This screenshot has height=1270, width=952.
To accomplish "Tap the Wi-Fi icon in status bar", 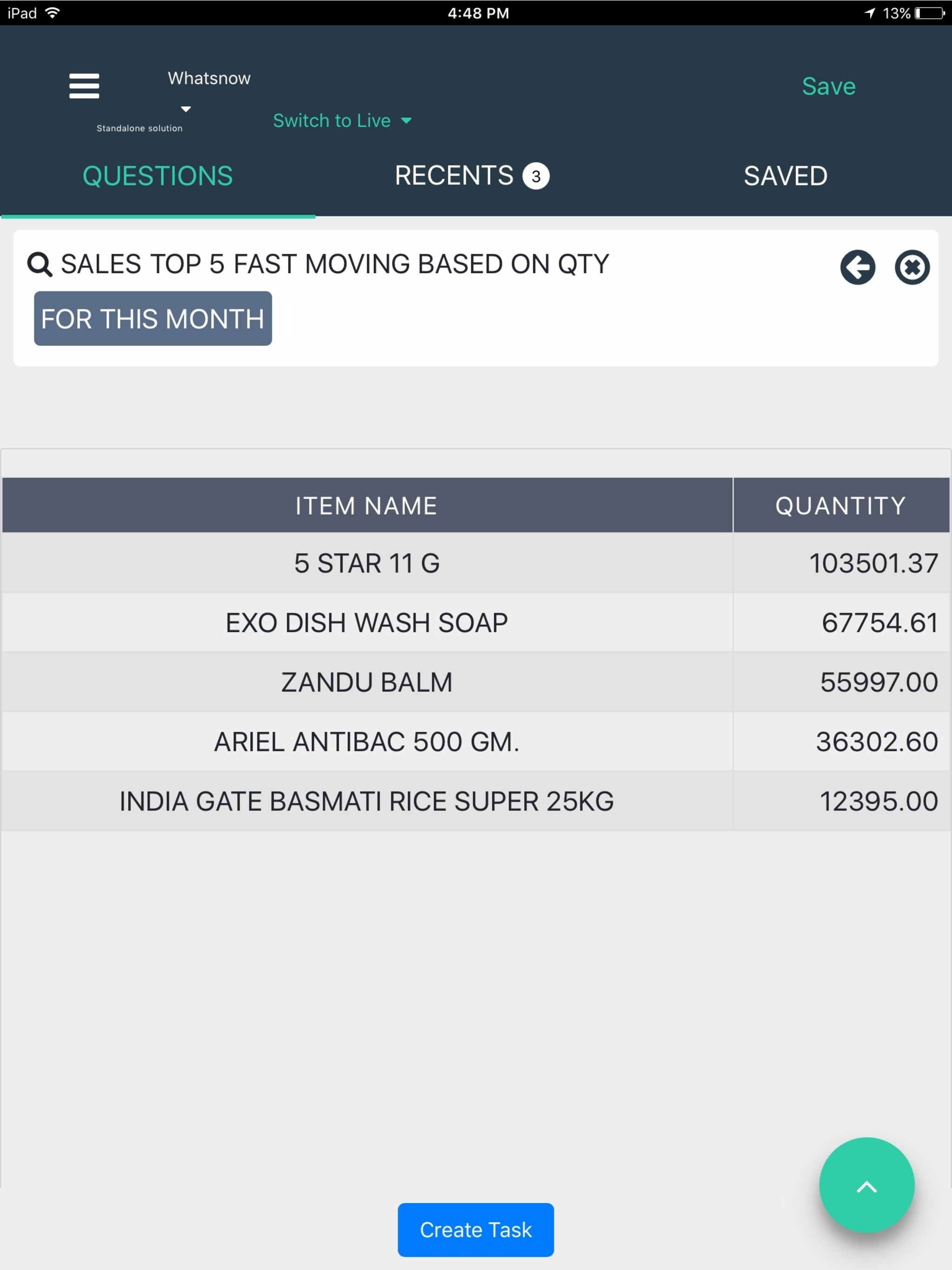I will tap(52, 13).
